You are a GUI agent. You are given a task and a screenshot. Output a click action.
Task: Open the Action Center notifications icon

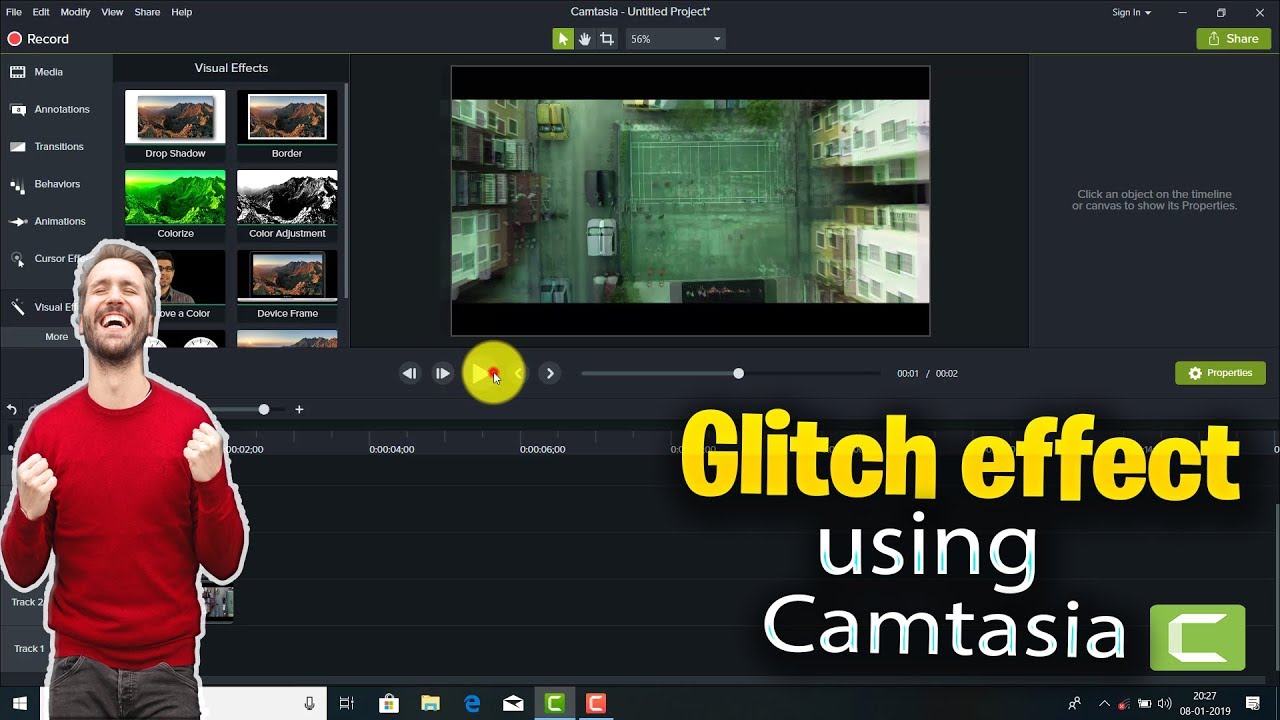pos(1253,704)
